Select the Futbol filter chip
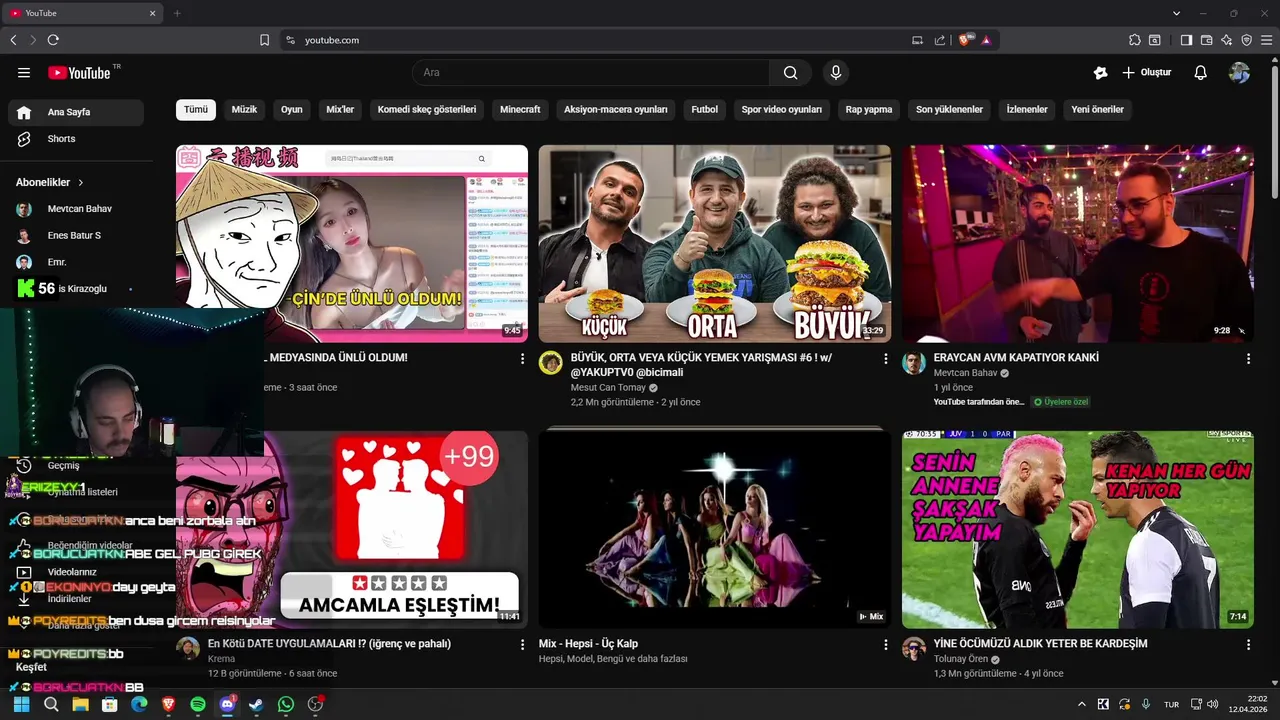 (x=705, y=109)
